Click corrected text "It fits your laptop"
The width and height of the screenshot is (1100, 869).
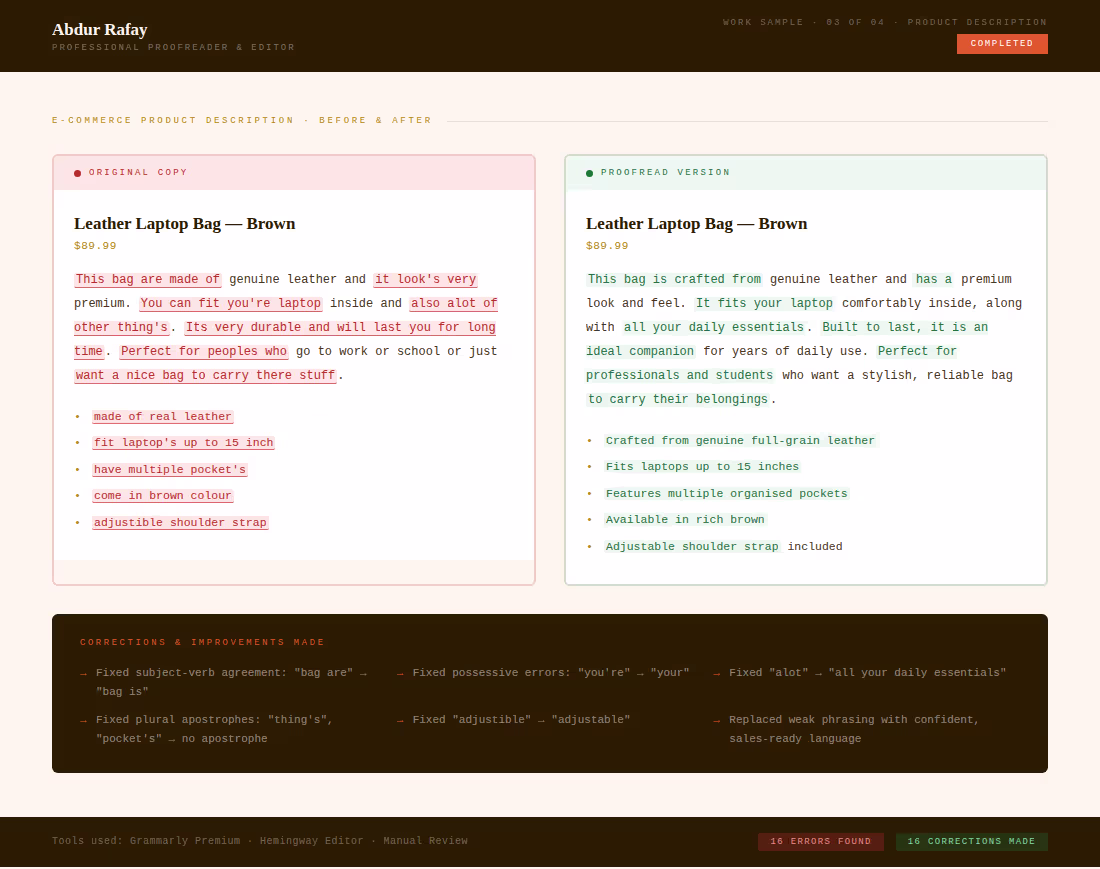tap(765, 303)
